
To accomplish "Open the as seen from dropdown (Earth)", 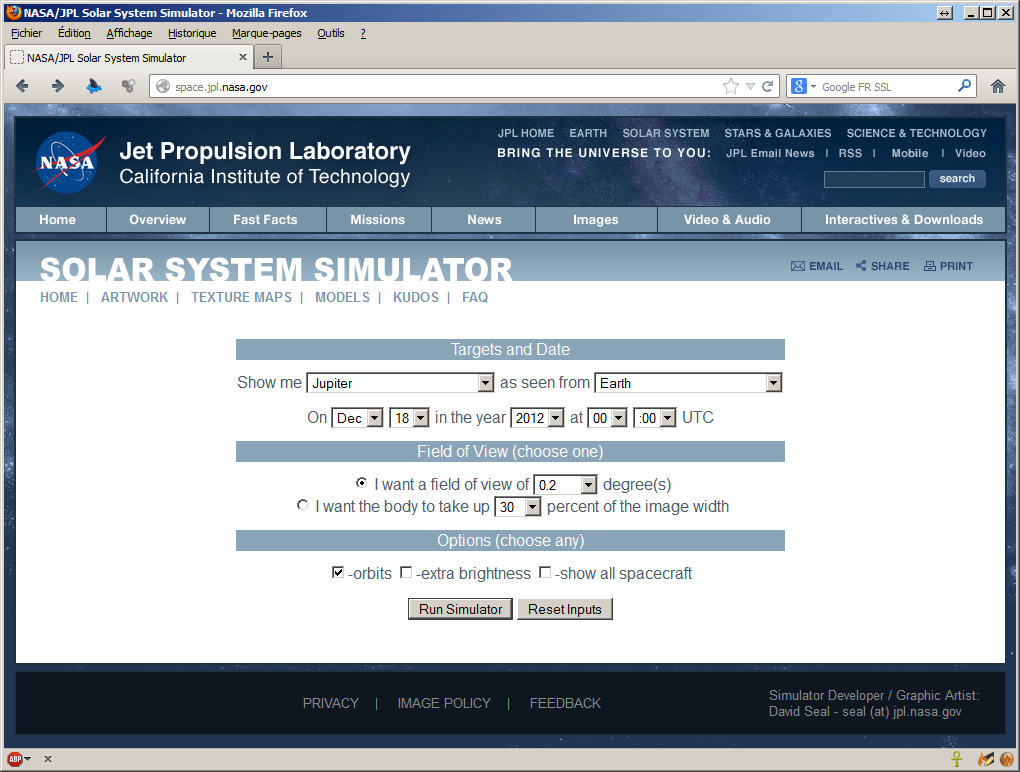I will [688, 383].
